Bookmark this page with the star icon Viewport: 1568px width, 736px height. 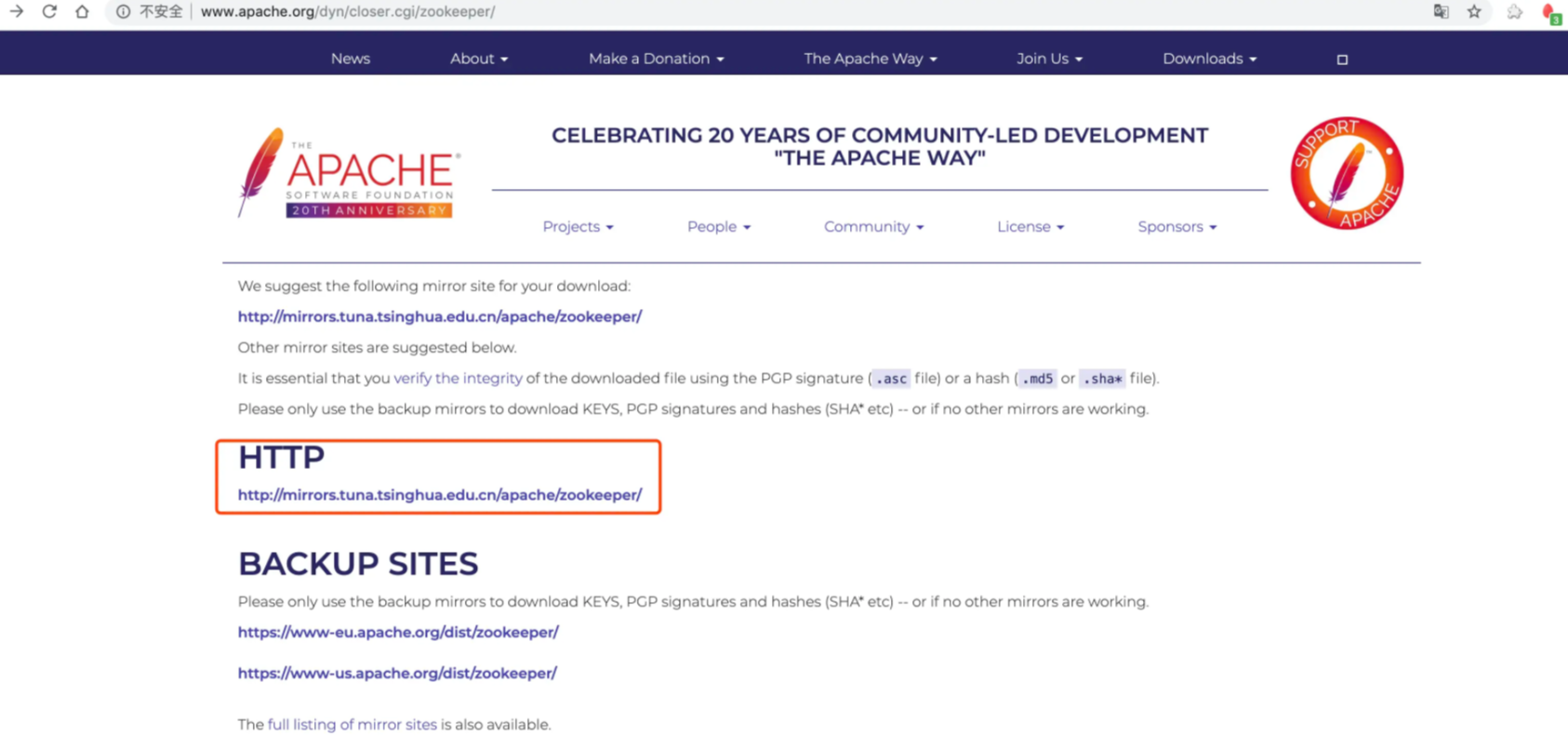click(x=1474, y=11)
